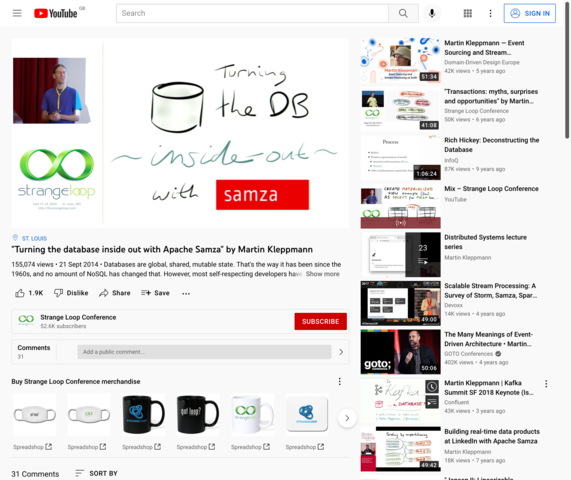
Task: Open Spreadshop link under last item
Action: tap(305, 447)
